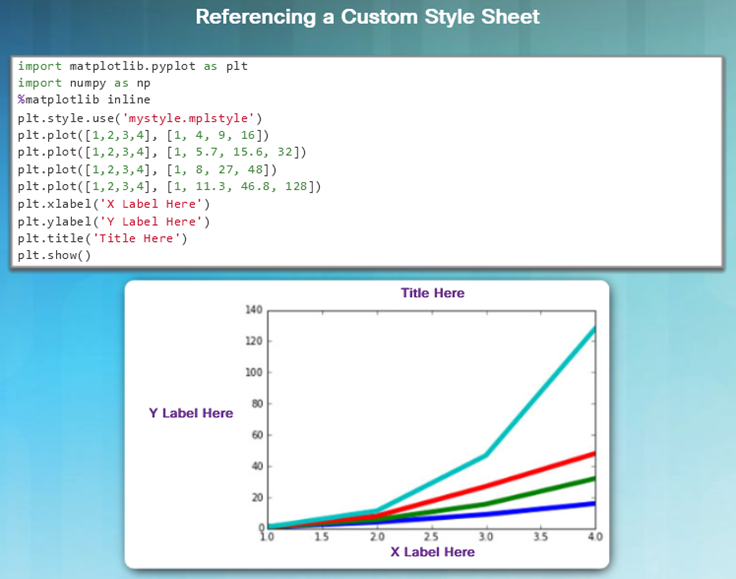The image size is (736, 579).
Task: Click the chart's 'X Label Here' axis label
Action: tap(432, 552)
